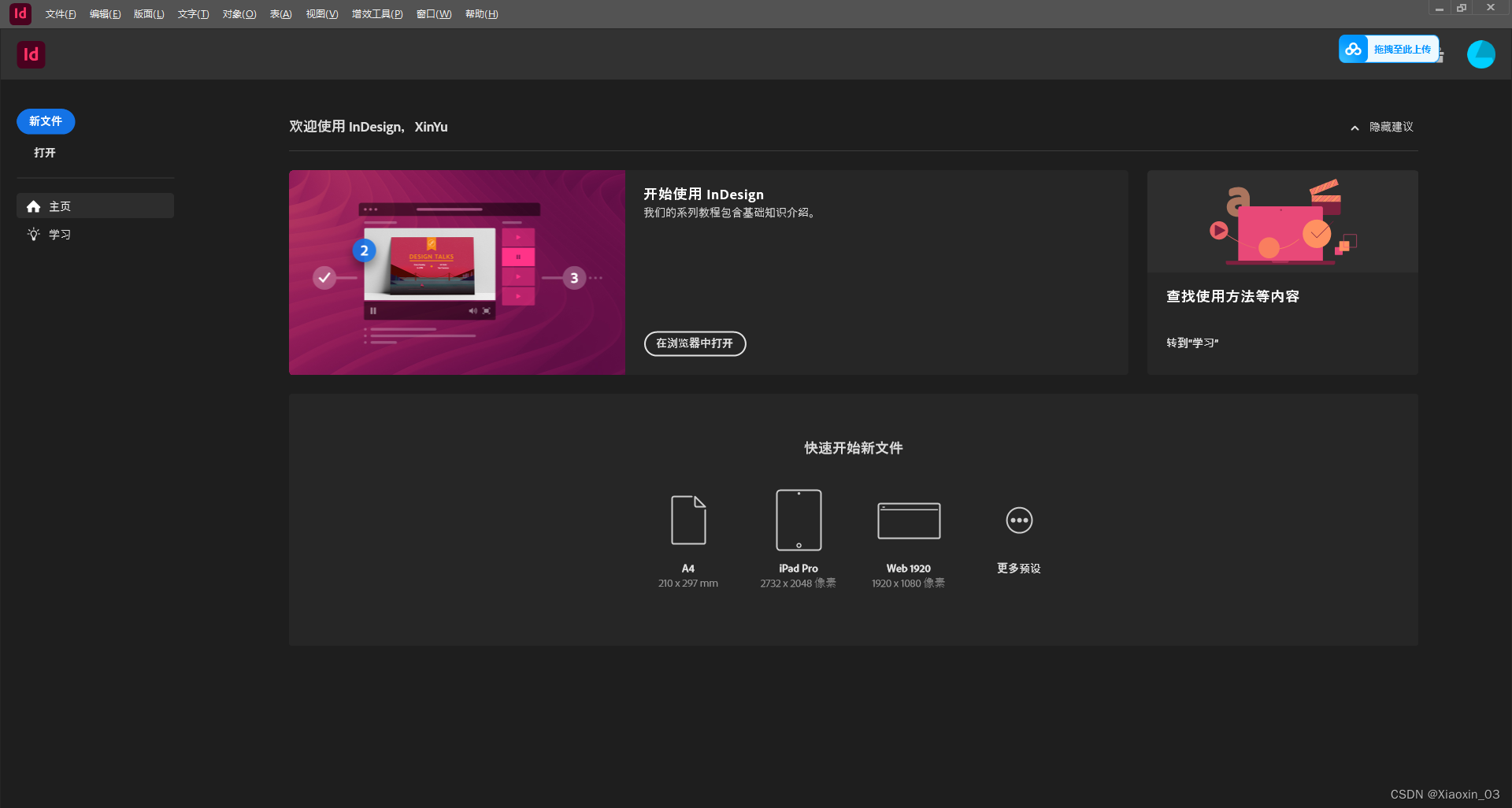Click the 打开 button

pyautogui.click(x=45, y=153)
